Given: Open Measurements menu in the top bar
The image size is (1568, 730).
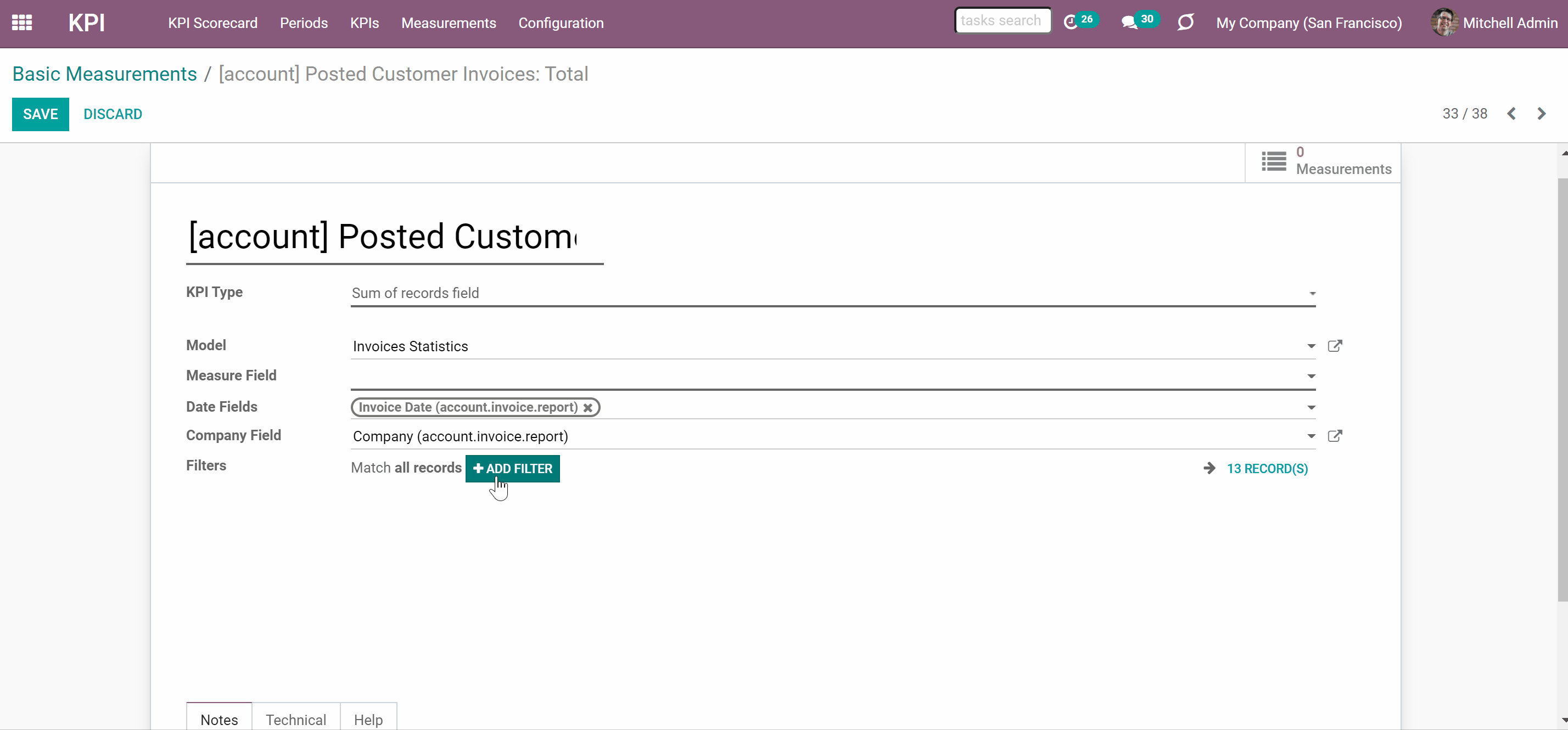Looking at the screenshot, I should pos(449,23).
